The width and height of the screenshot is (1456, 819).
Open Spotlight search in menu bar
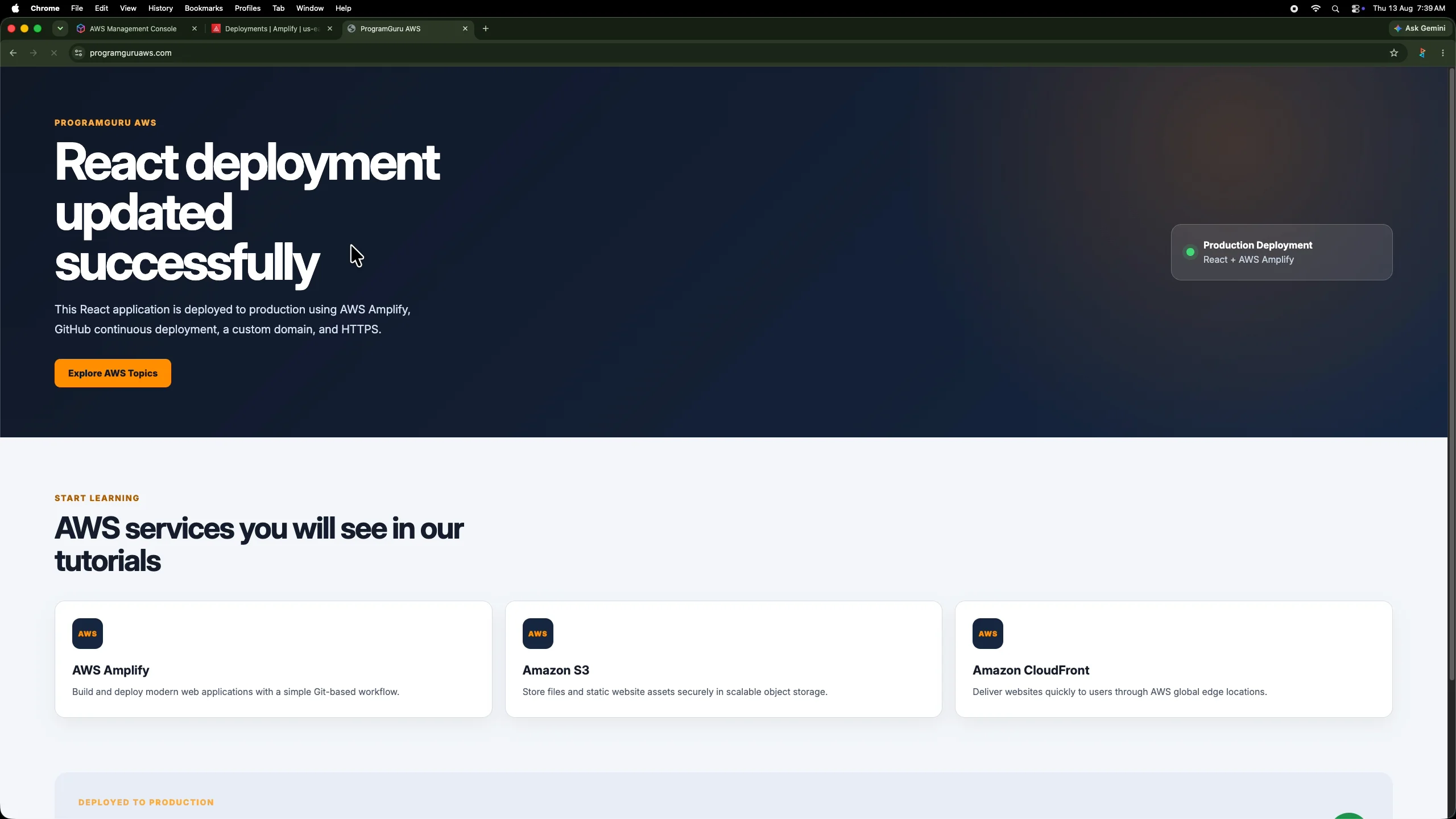pos(1335,9)
